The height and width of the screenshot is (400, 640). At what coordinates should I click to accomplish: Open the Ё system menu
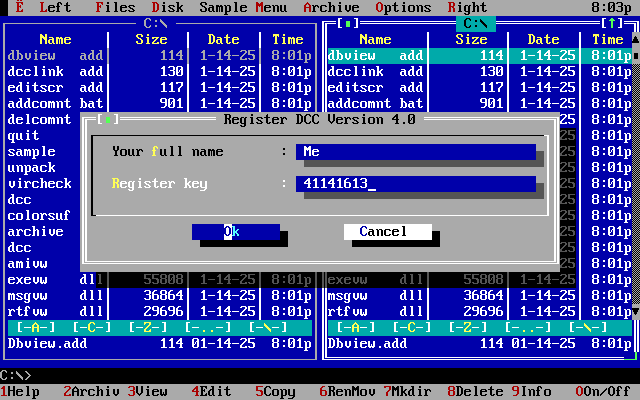point(19,8)
